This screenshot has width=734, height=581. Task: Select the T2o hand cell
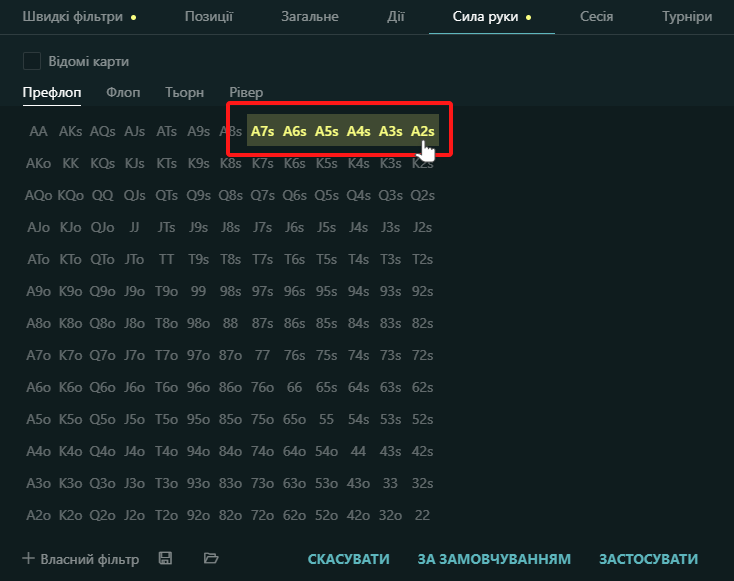click(x=167, y=515)
